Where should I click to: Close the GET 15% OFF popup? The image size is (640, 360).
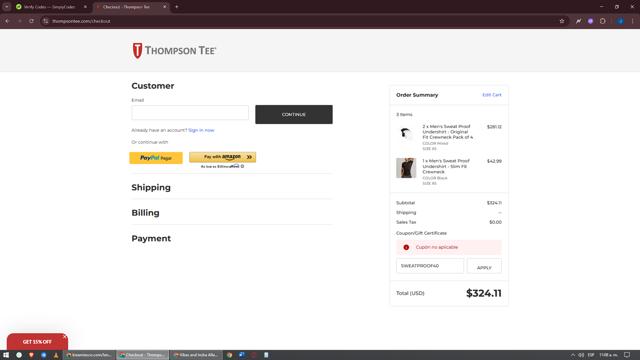coord(64,337)
